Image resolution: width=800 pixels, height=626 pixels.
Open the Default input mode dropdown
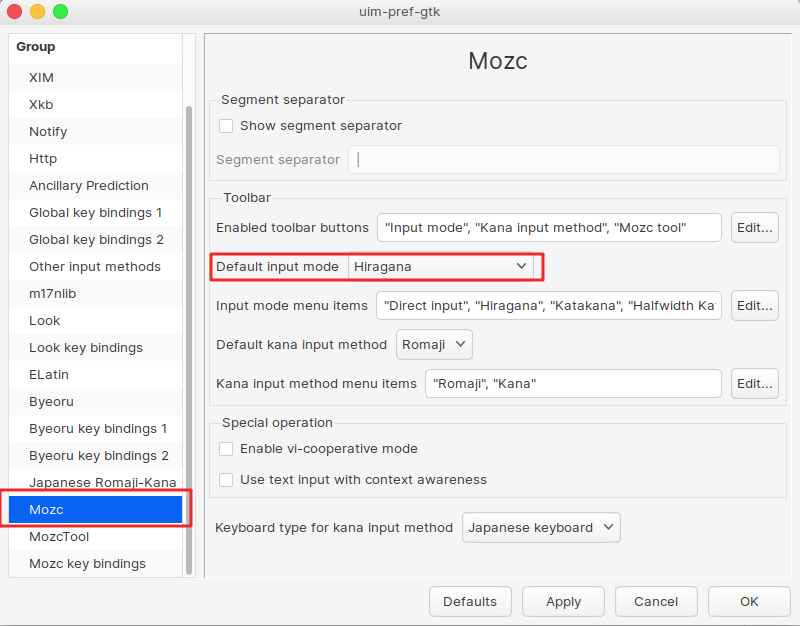441,266
